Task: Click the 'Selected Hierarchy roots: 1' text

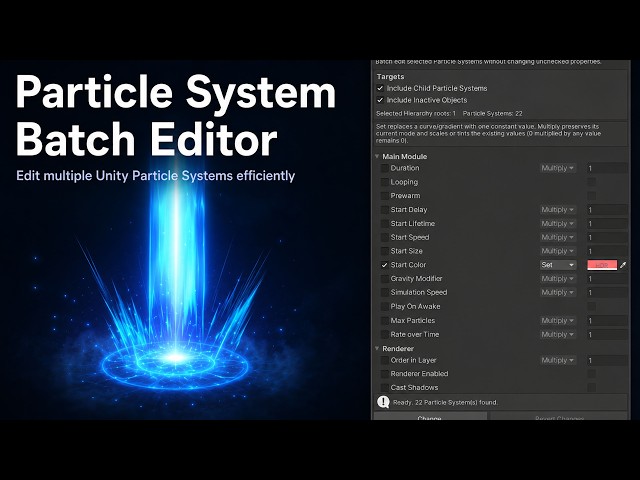Action: [x=416, y=113]
